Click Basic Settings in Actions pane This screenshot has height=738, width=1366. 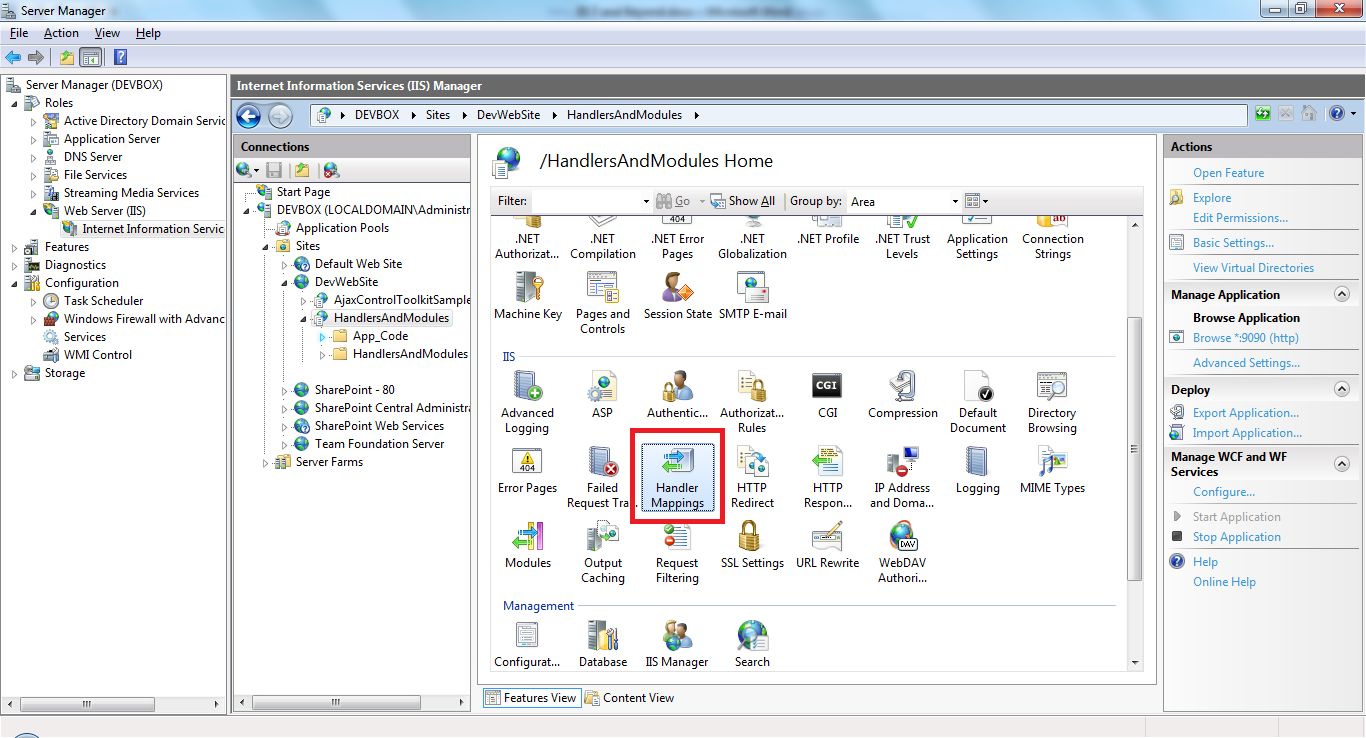1233,243
